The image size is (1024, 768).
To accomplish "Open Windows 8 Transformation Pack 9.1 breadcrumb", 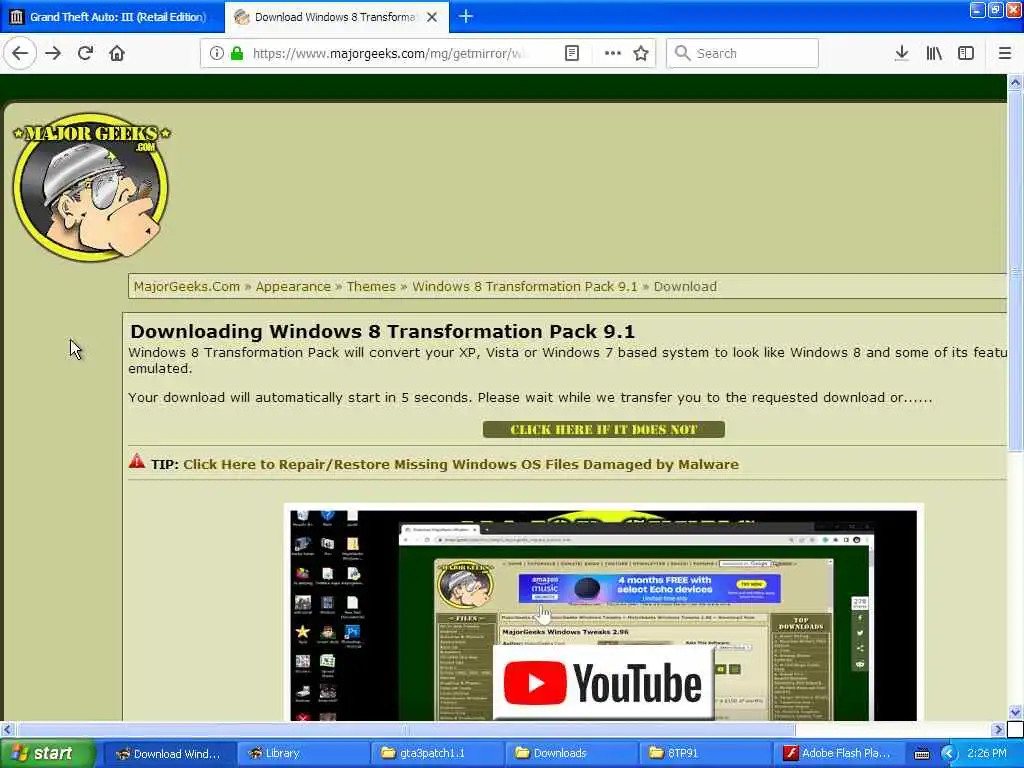I will coord(525,287).
